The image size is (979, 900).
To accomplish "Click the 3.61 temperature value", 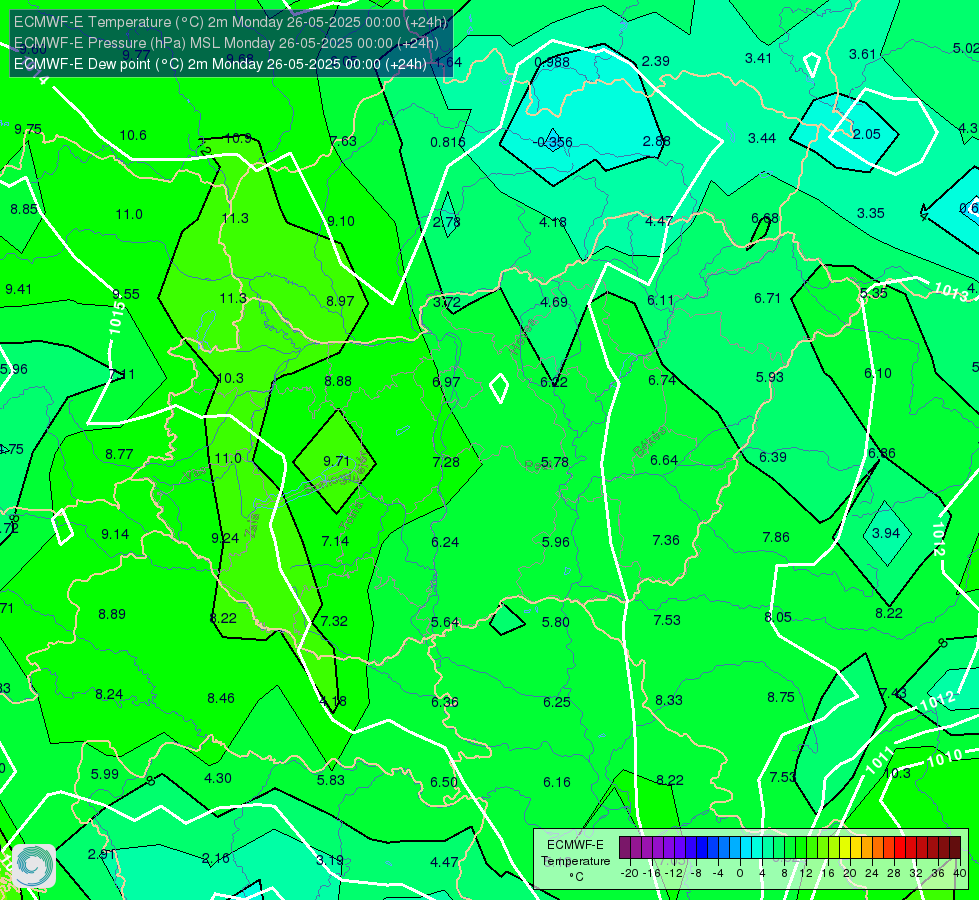I will (x=862, y=54).
